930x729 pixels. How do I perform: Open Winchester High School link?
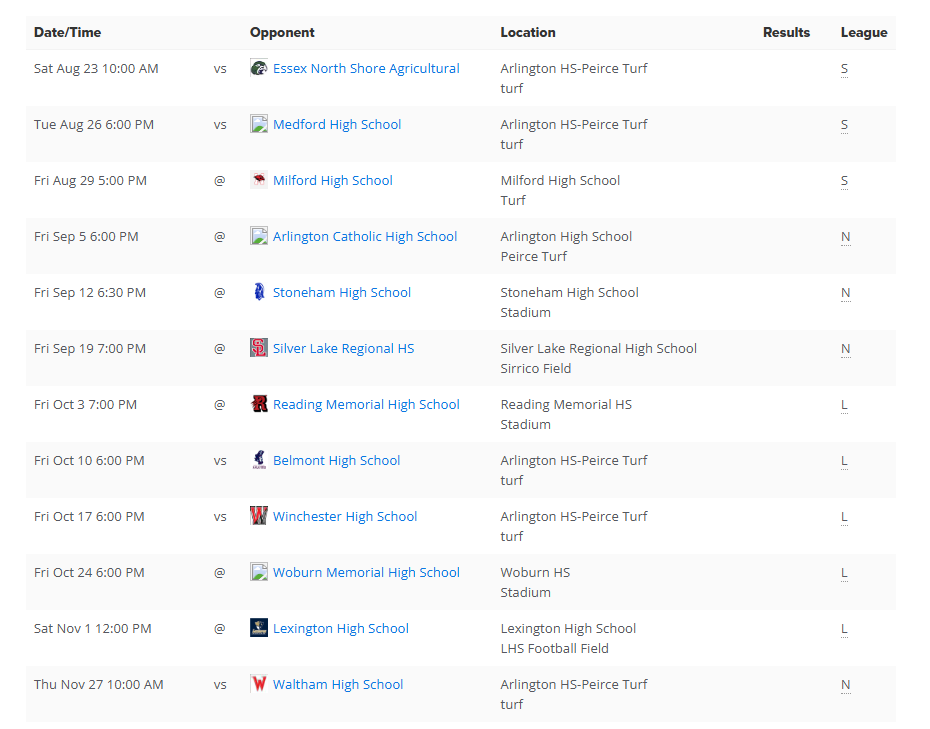tap(345, 517)
